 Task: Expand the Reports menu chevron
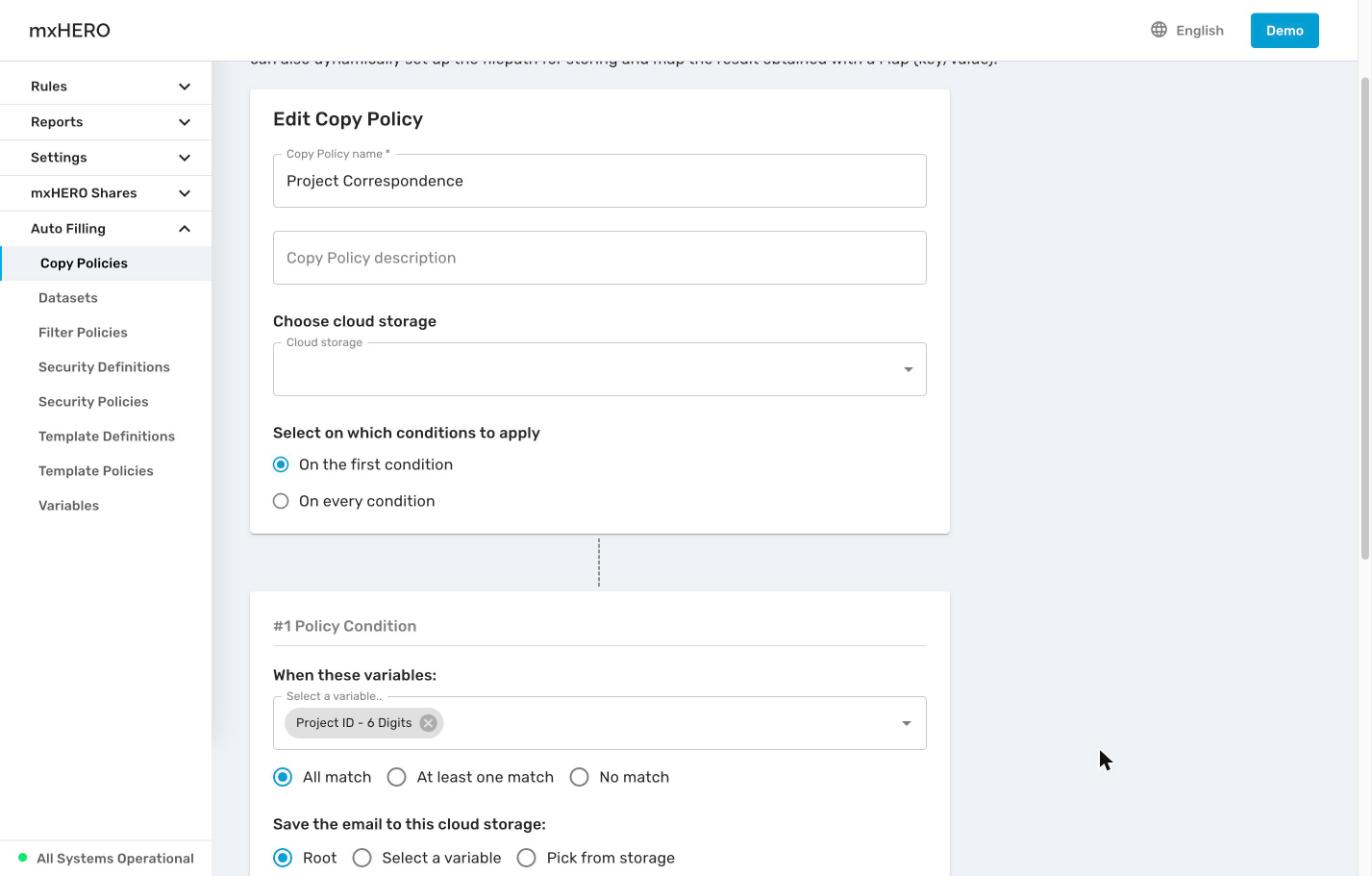(x=184, y=122)
